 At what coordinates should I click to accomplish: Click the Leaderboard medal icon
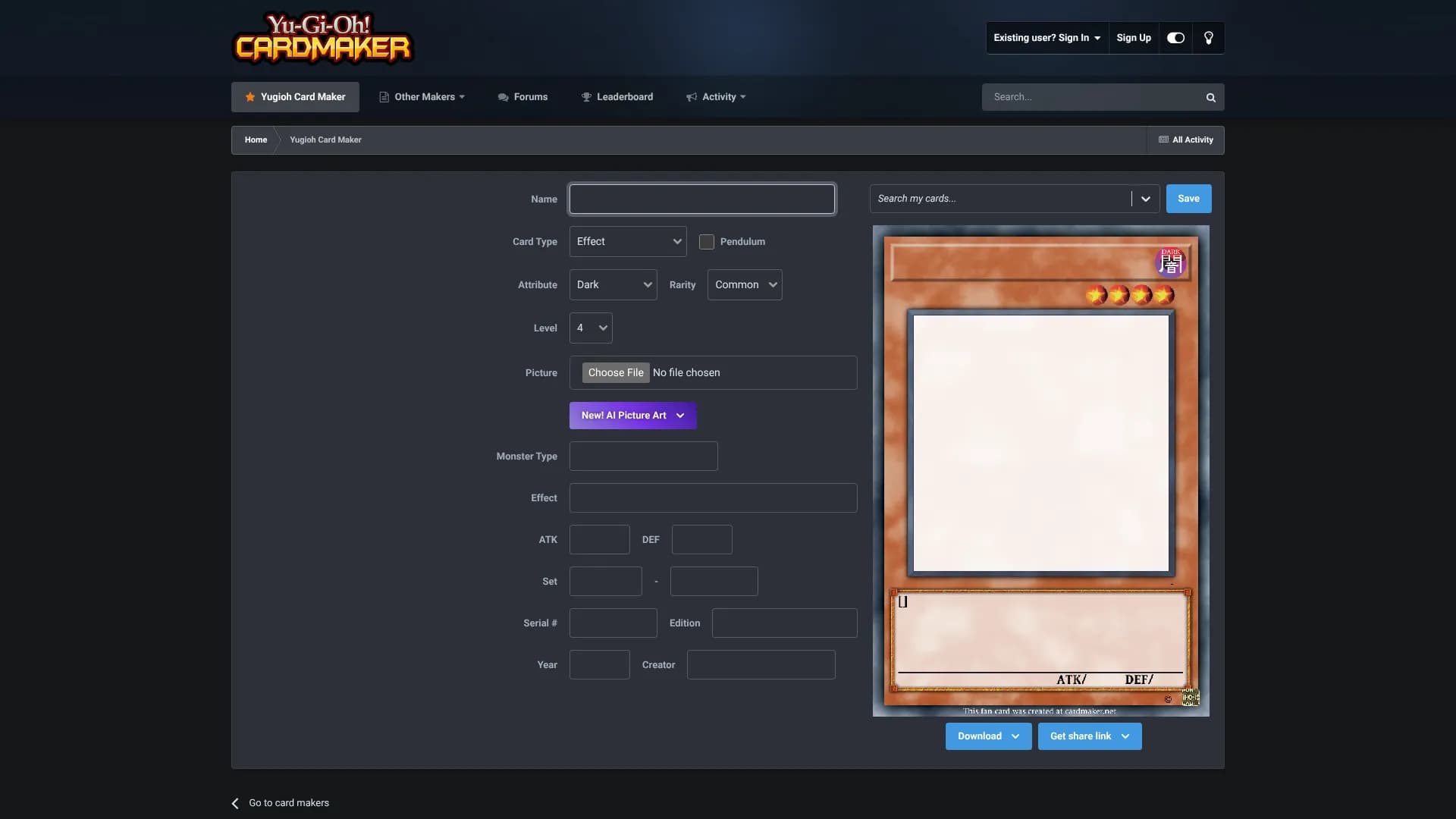[585, 97]
